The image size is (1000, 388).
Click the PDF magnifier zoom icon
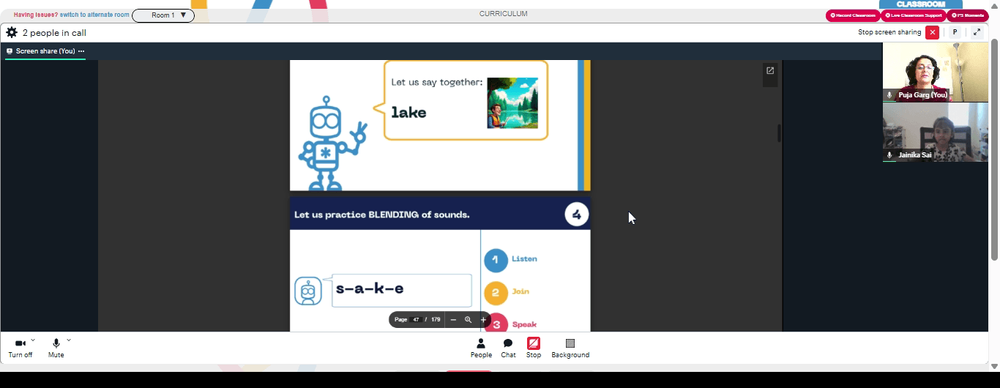tap(468, 320)
